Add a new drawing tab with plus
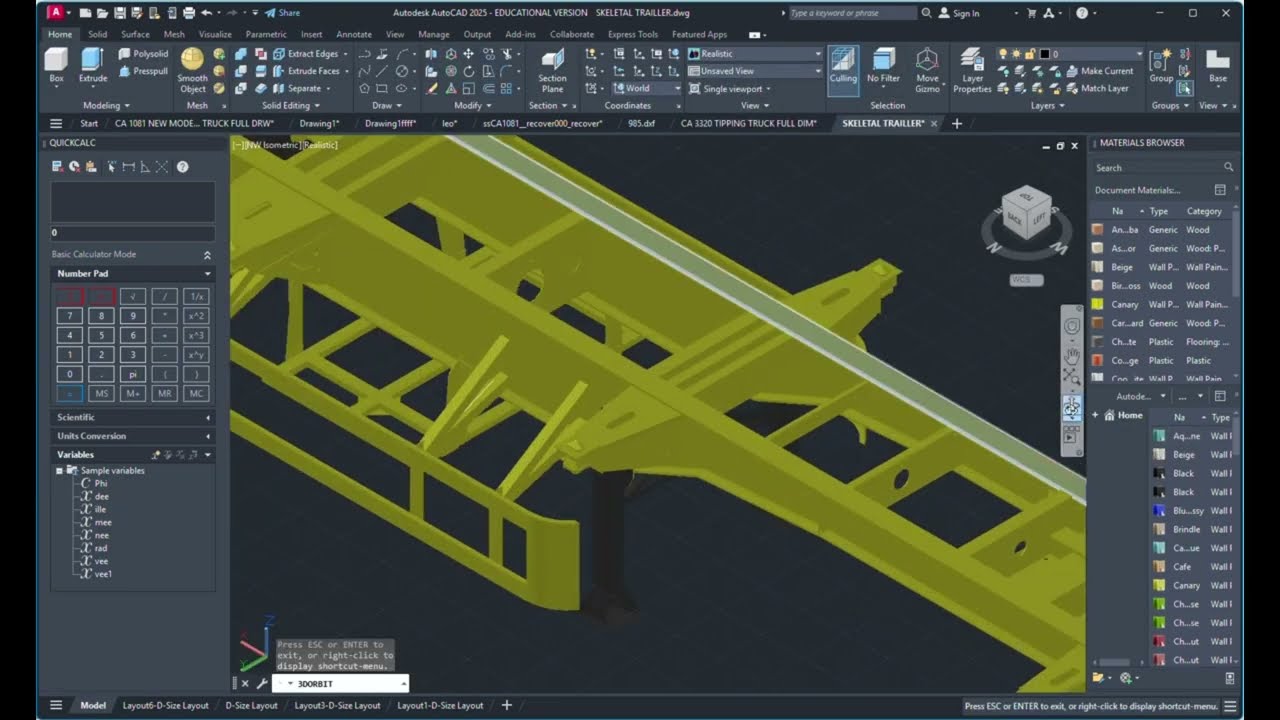The image size is (1280, 720). 957,123
